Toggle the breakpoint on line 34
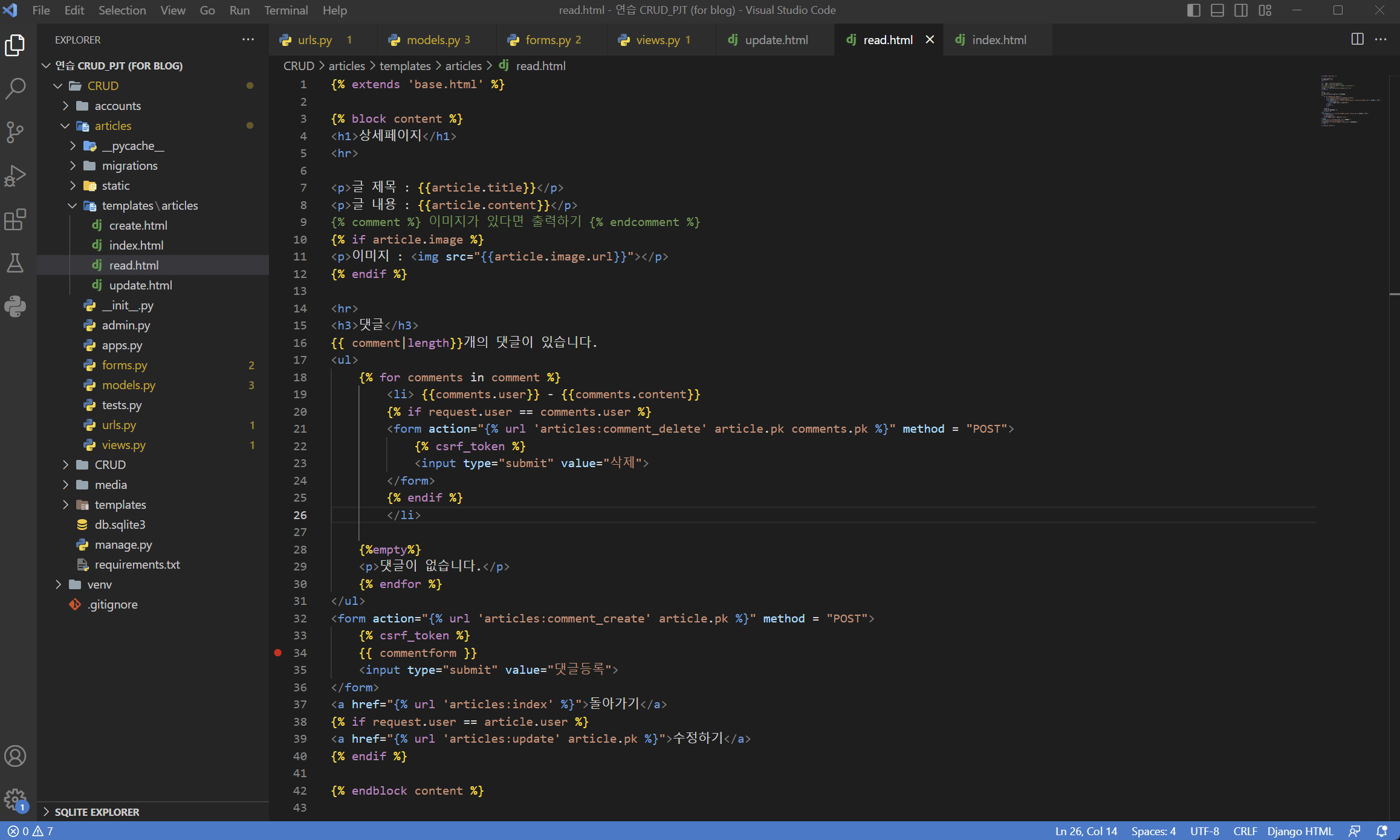Viewport: 1400px width, 840px height. tap(278, 653)
